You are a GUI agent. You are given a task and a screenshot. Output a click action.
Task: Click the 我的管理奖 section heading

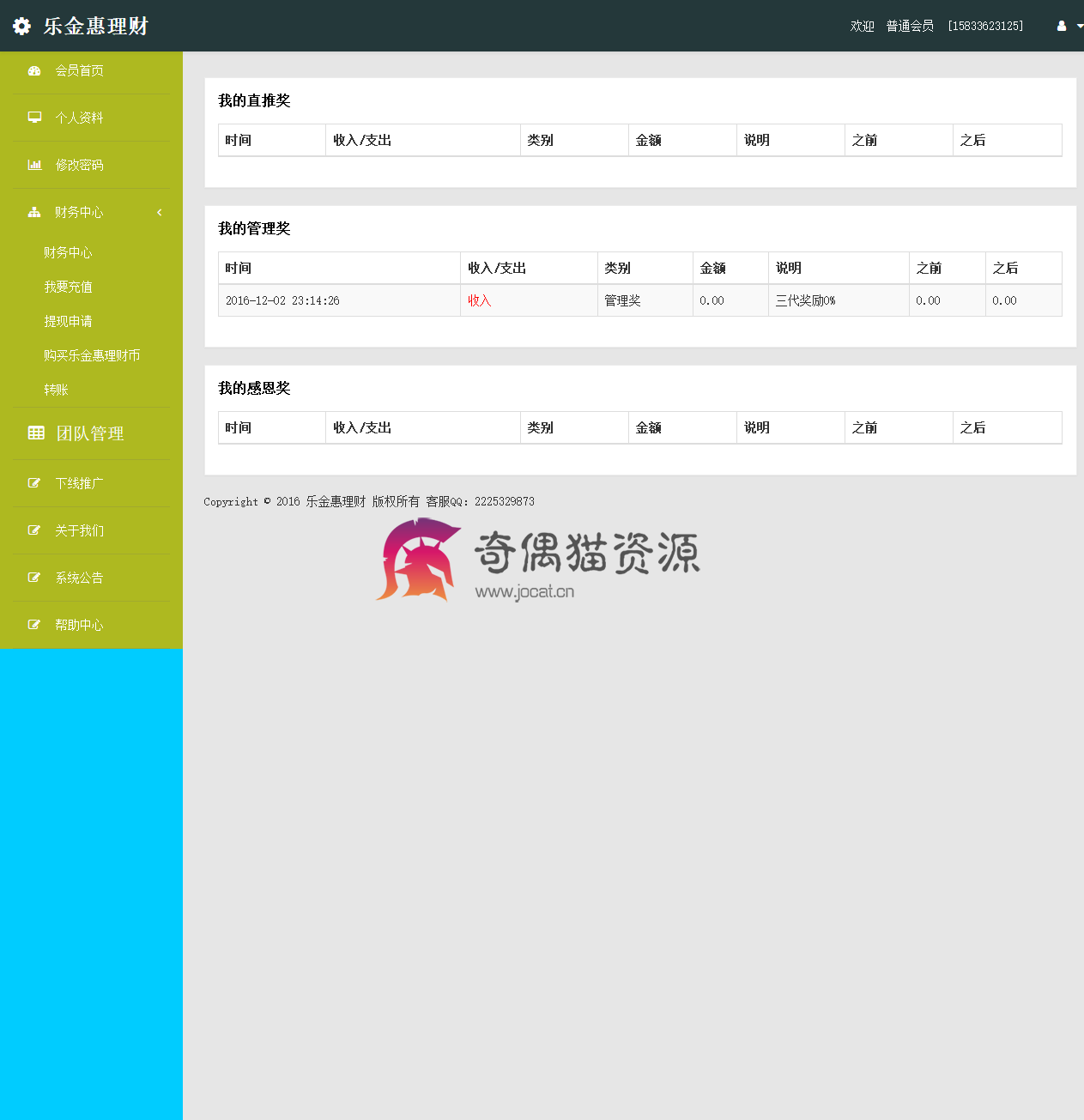click(x=254, y=228)
